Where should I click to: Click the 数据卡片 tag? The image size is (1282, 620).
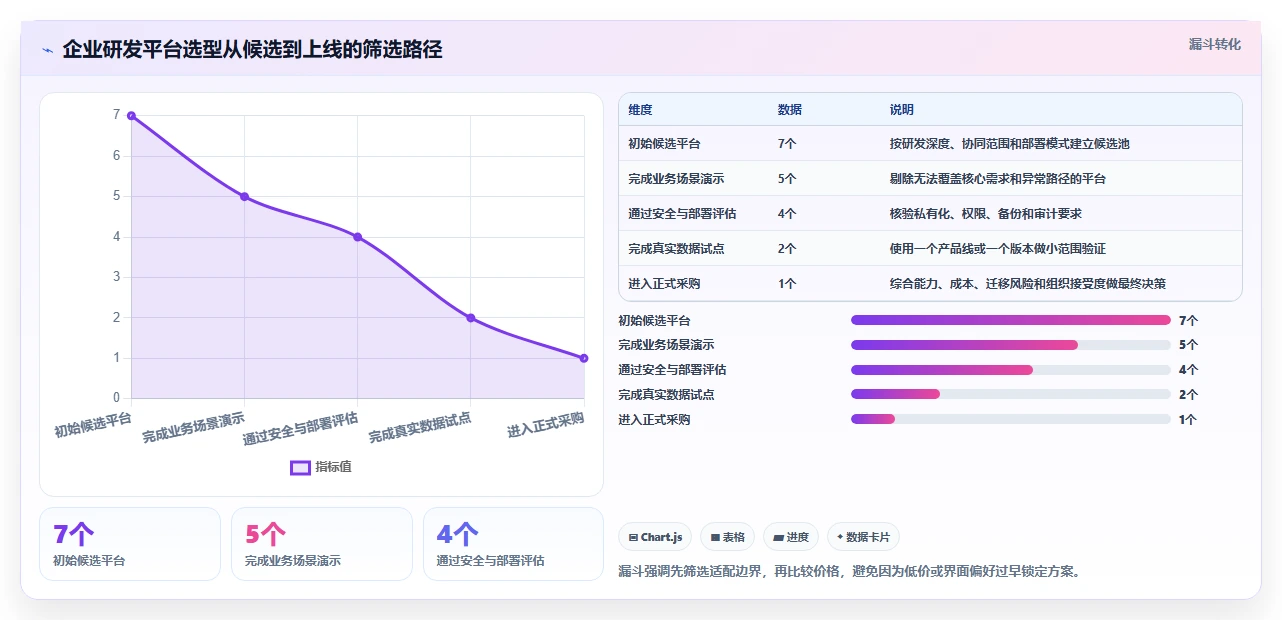[x=863, y=537]
